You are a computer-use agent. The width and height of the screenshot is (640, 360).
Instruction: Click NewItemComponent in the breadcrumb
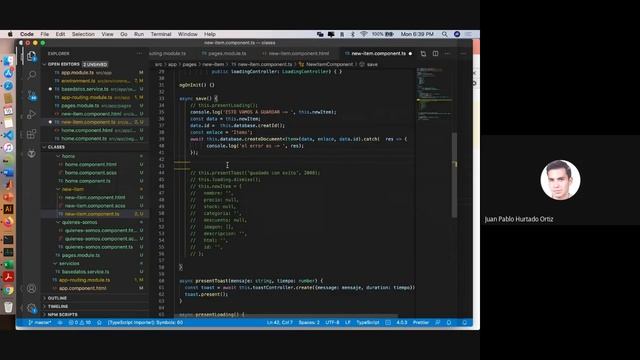(329, 64)
